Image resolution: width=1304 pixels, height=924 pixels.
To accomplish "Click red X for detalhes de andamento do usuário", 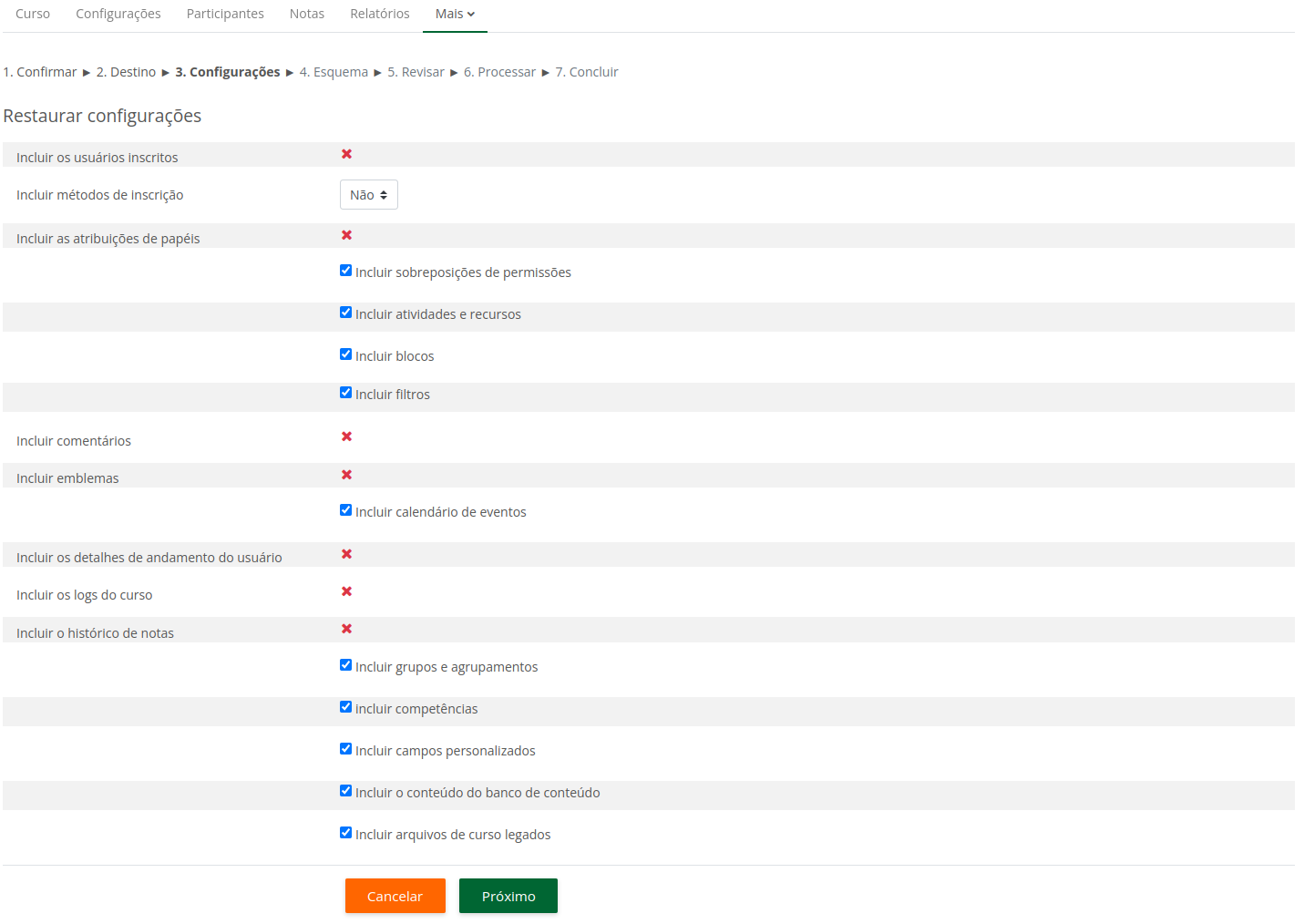I will coord(346,554).
